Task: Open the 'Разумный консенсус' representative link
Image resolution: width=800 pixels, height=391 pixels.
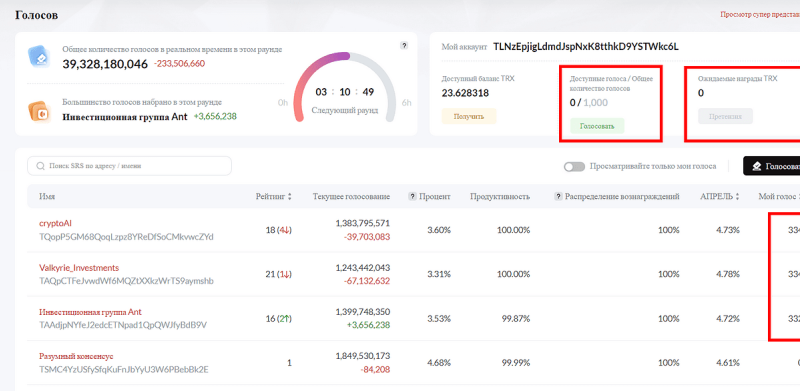Action: point(76,356)
